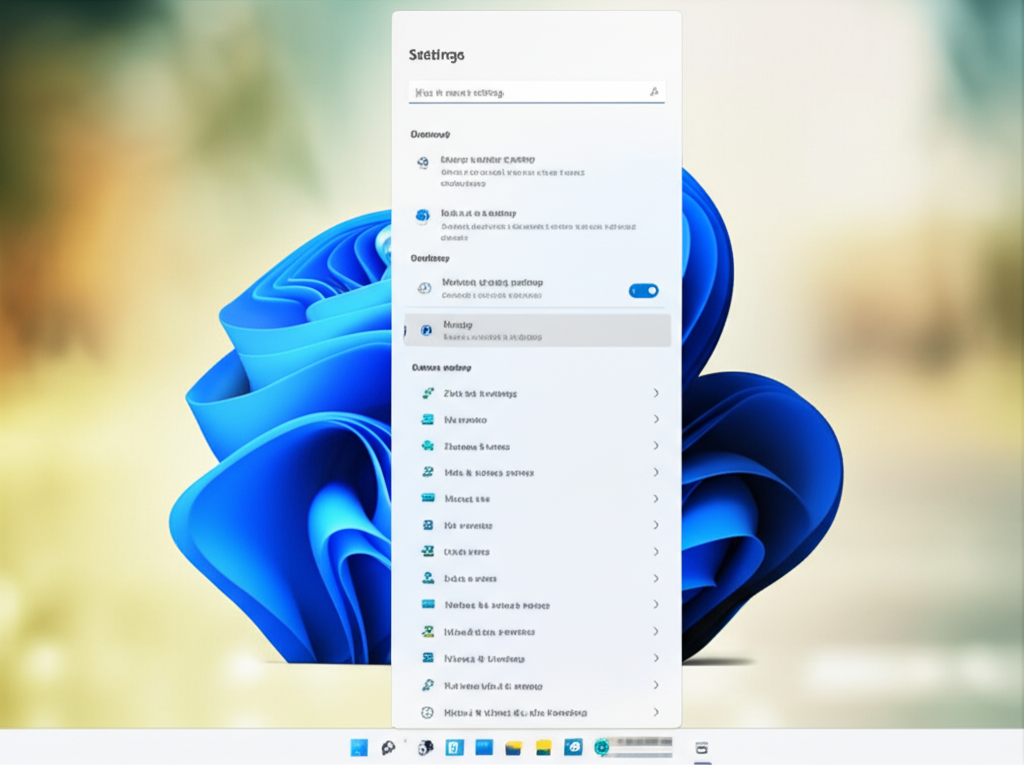Click the search box in the Settings panel
Image resolution: width=1024 pixels, height=765 pixels.
click(x=528, y=92)
